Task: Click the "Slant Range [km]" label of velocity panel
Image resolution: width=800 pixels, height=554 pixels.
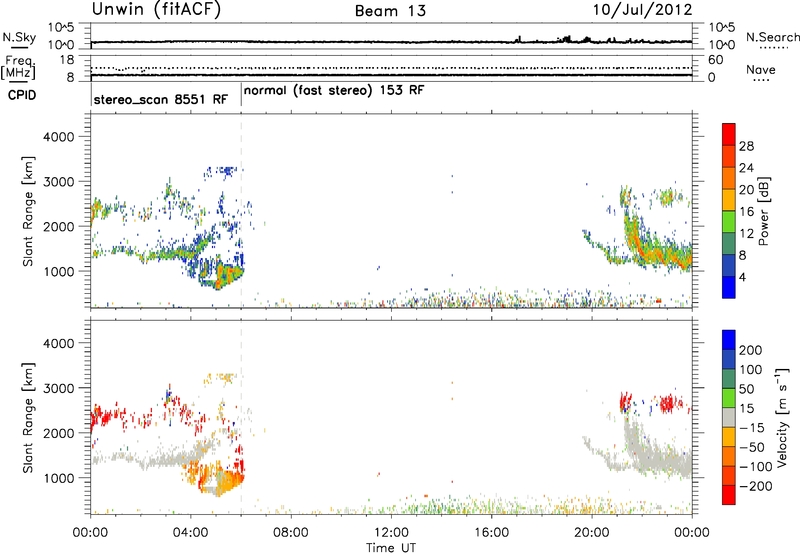Action: click(x=29, y=417)
